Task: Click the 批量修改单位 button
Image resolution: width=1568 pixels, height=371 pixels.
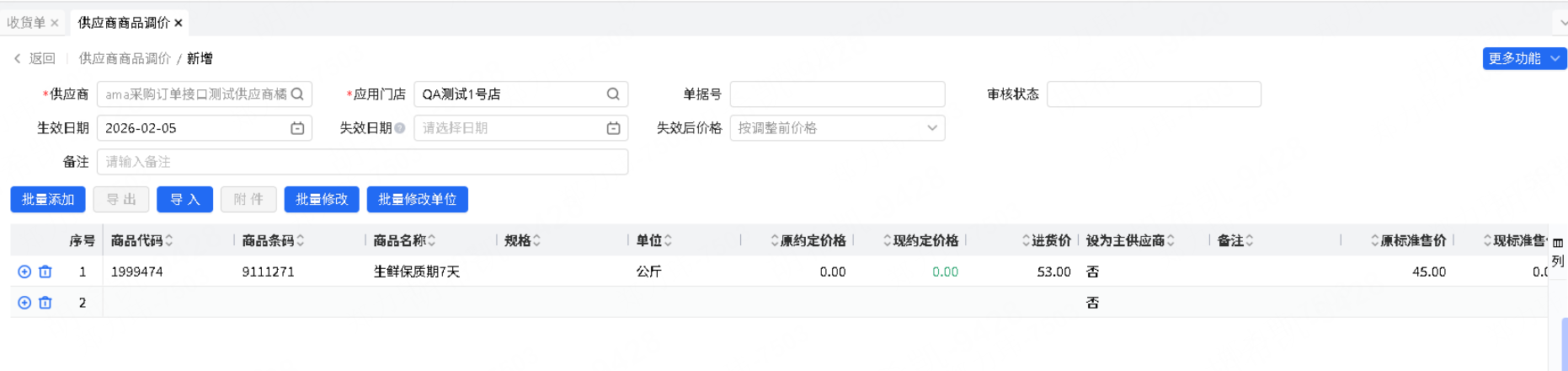Action: (417, 200)
